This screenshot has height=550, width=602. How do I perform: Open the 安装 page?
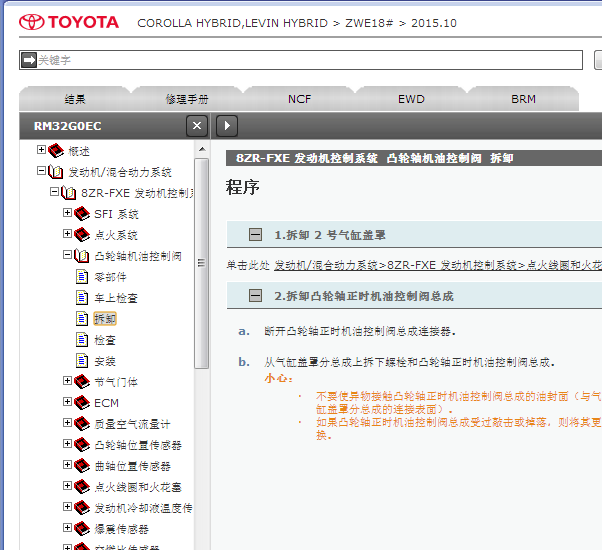[105, 361]
